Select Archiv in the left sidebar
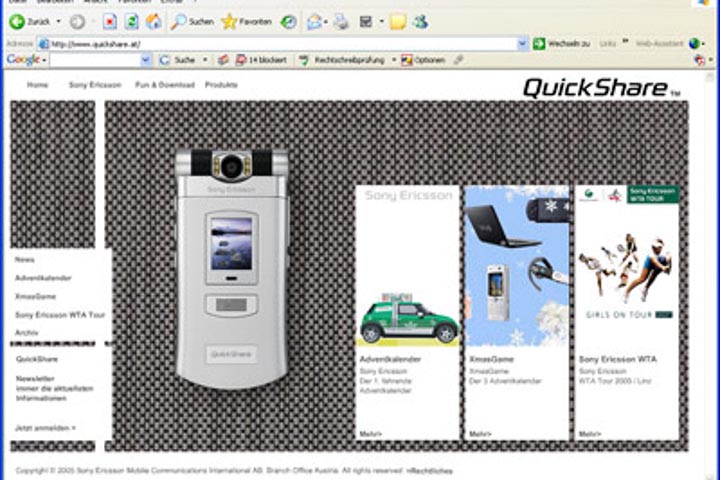Image resolution: width=720 pixels, height=480 pixels. click(27, 333)
